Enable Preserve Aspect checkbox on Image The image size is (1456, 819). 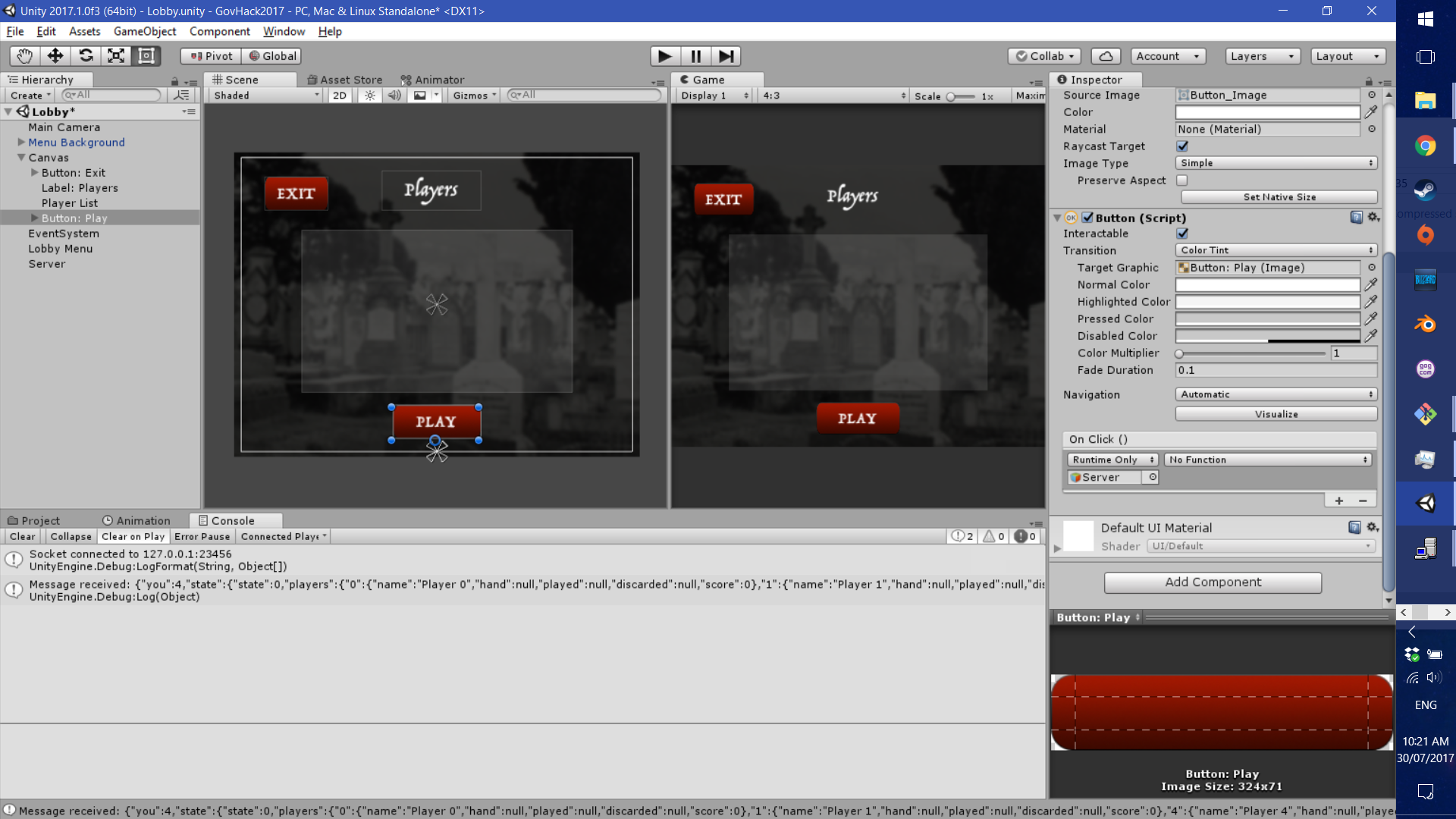1182,180
